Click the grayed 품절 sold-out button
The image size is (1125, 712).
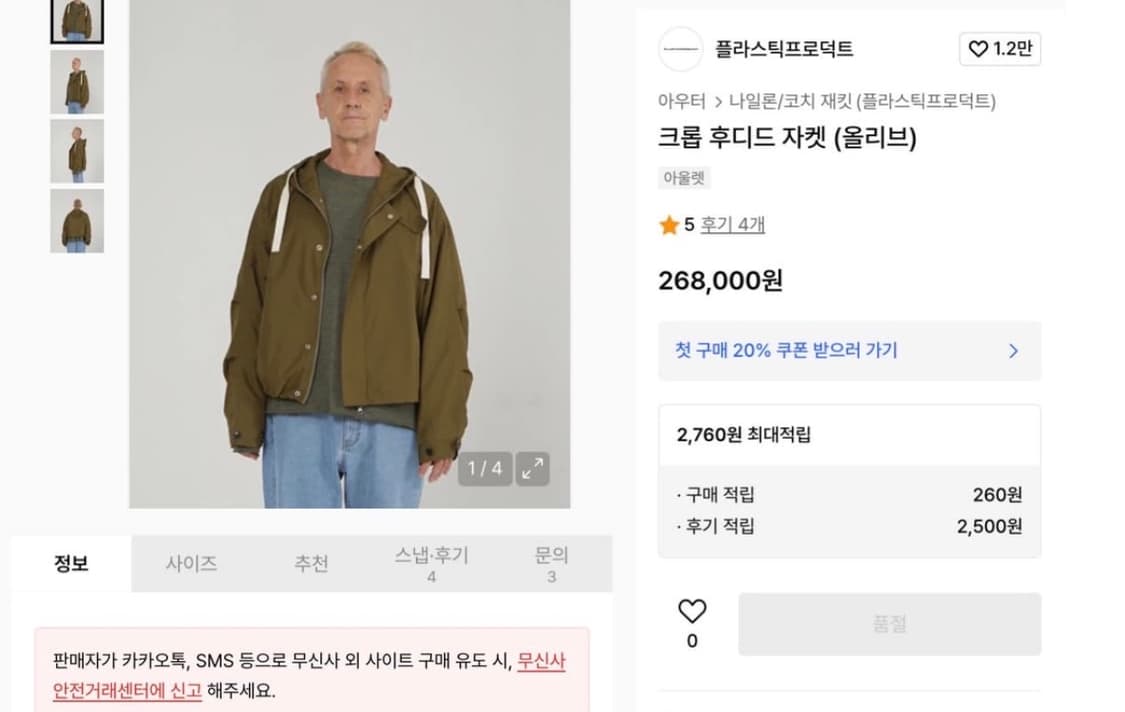coord(888,625)
